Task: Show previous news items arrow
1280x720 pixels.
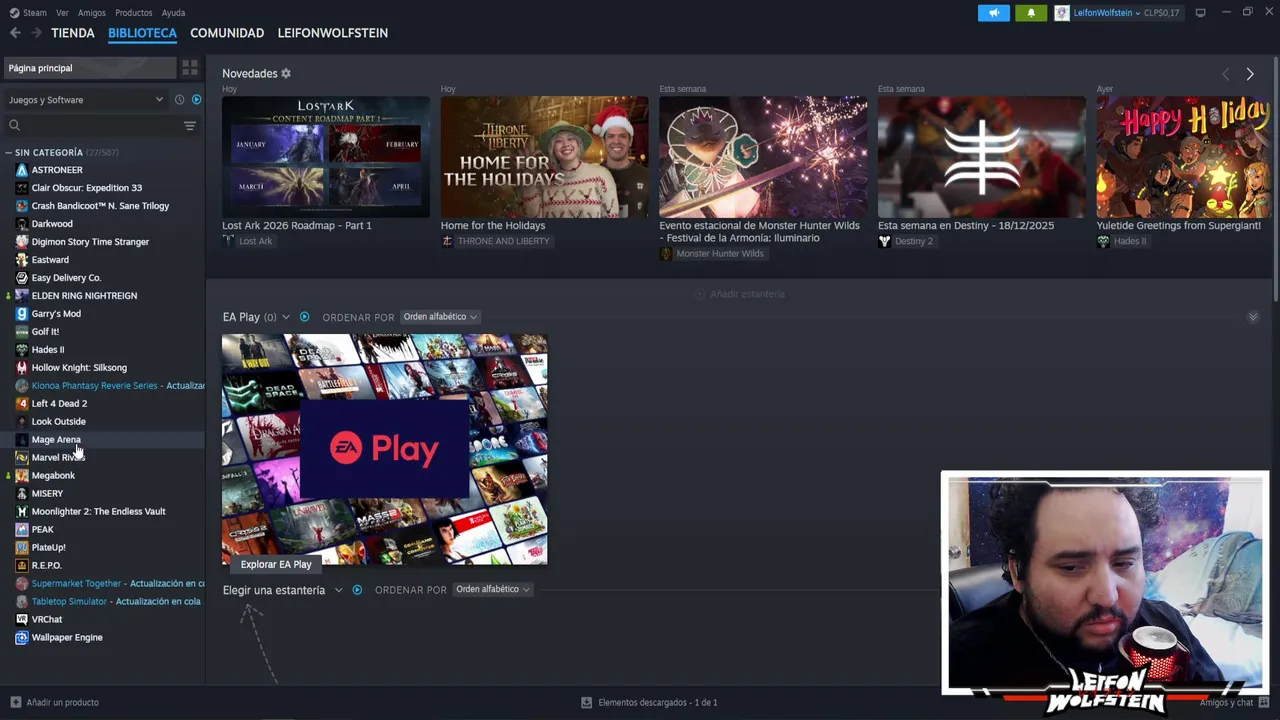Action: 1226,74
